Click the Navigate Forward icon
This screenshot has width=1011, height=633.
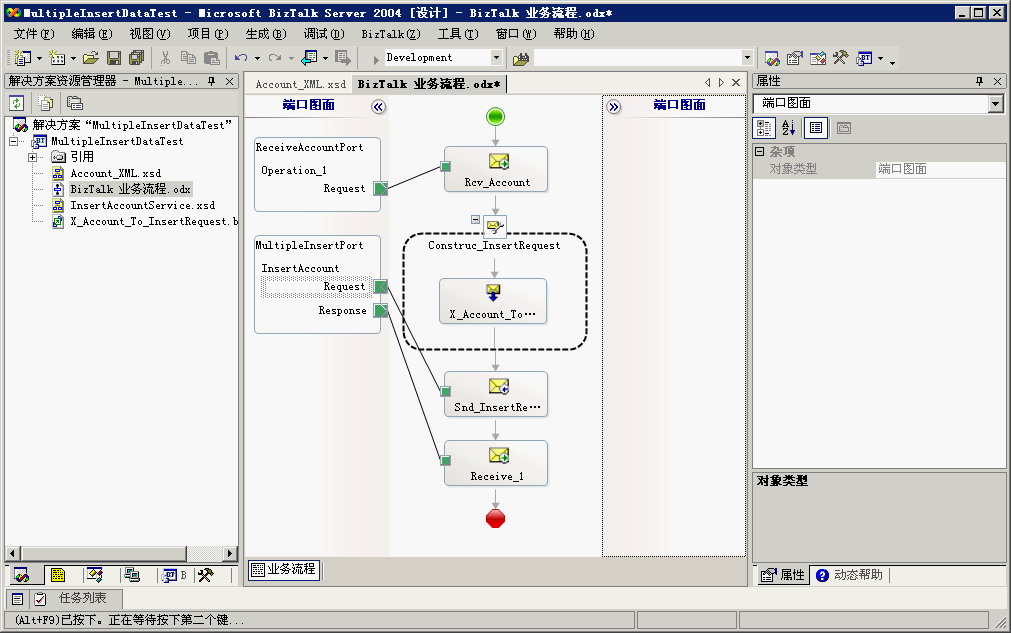coord(342,58)
